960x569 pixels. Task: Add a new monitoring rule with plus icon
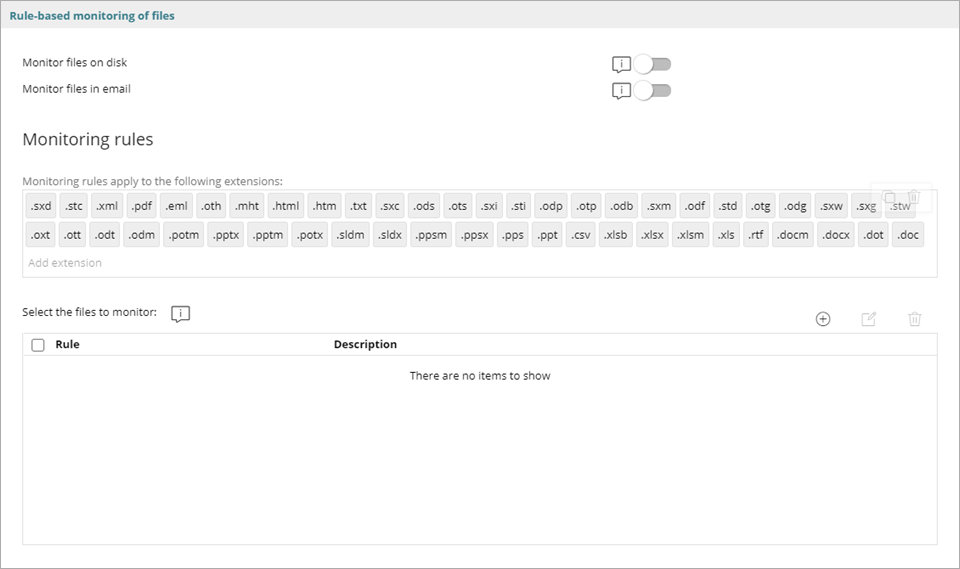click(x=823, y=319)
